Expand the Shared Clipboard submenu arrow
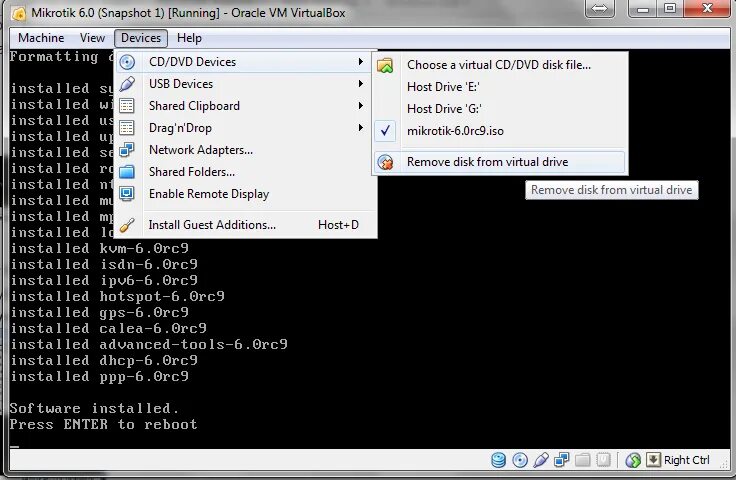736x480 pixels. (x=360, y=106)
